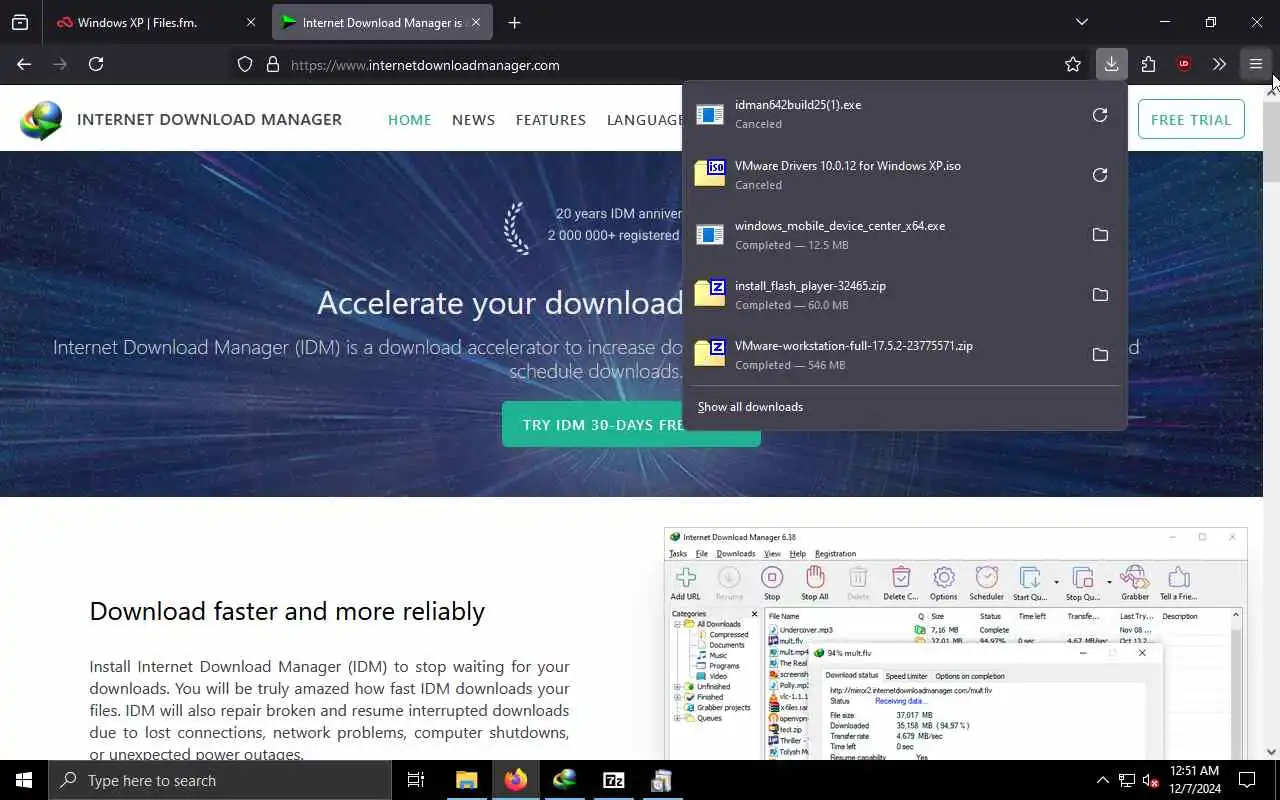This screenshot has height=800, width=1280.
Task: Click the IDM app screenshot thumbnail
Action: pyautogui.click(x=955, y=643)
